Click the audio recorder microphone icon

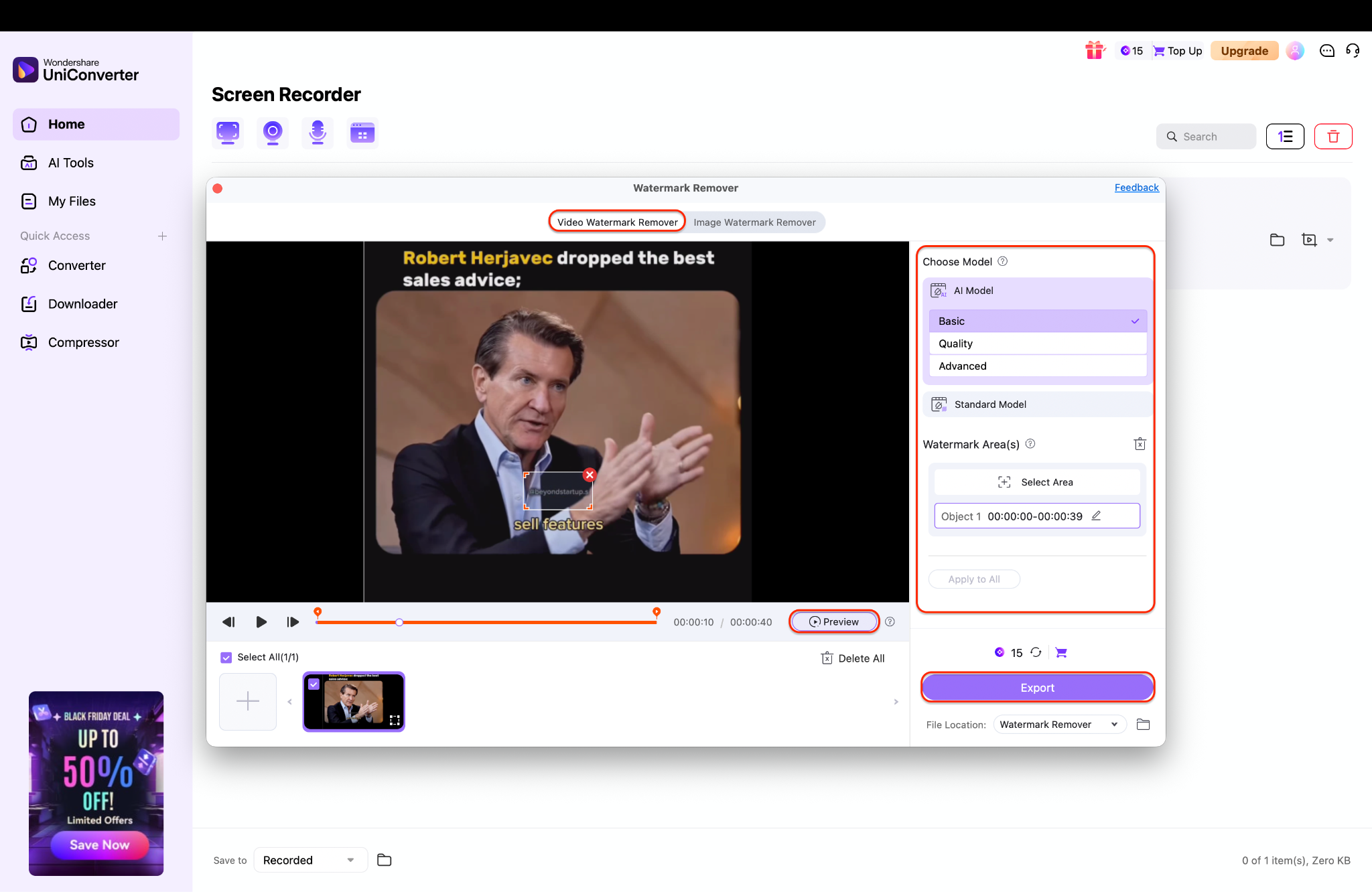click(317, 133)
